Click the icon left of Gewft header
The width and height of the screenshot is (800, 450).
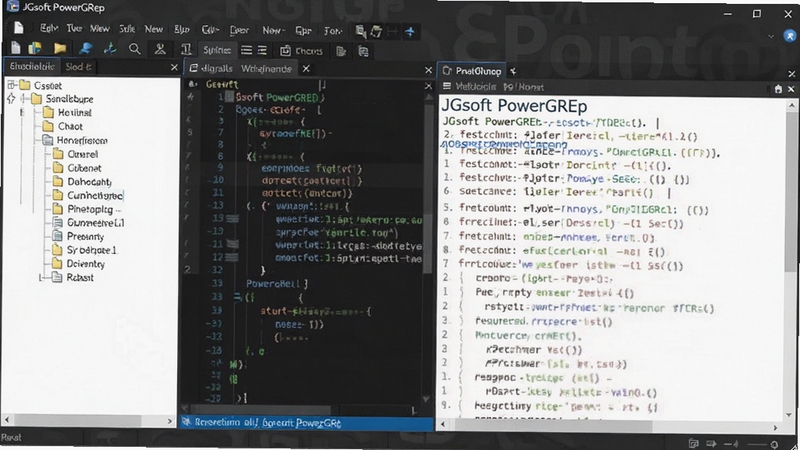(x=192, y=84)
